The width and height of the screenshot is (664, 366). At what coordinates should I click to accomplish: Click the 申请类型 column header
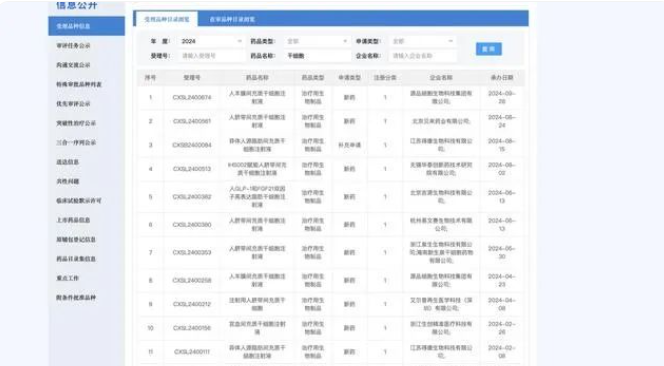[349, 78]
